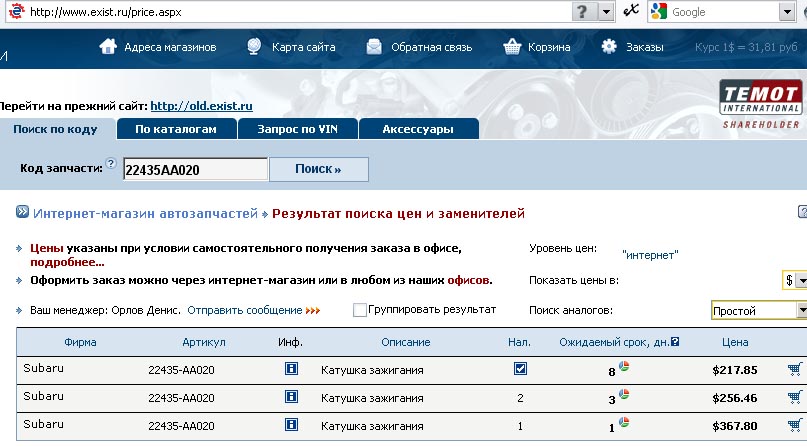The height and width of the screenshot is (447, 807).
Task: Click Отправить сообщение link to message the manager
Action: [x=244, y=311]
